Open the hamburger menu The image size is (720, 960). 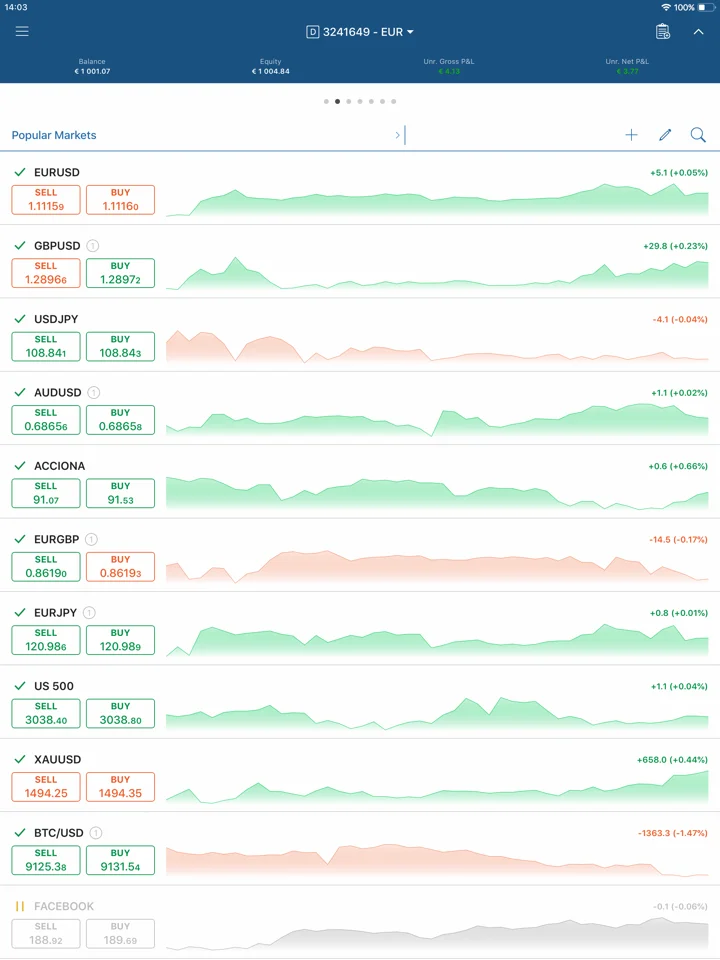[x=22, y=31]
